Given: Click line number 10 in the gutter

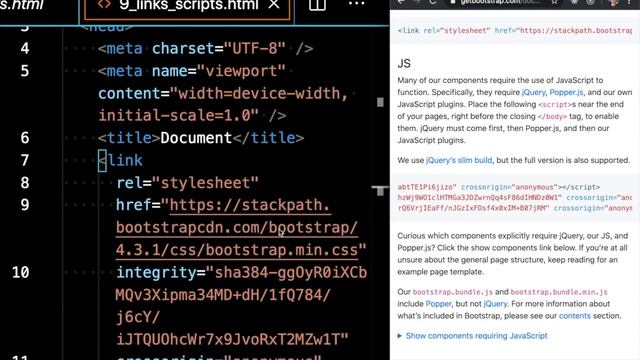Looking at the screenshot, I should pyautogui.click(x=20, y=272).
